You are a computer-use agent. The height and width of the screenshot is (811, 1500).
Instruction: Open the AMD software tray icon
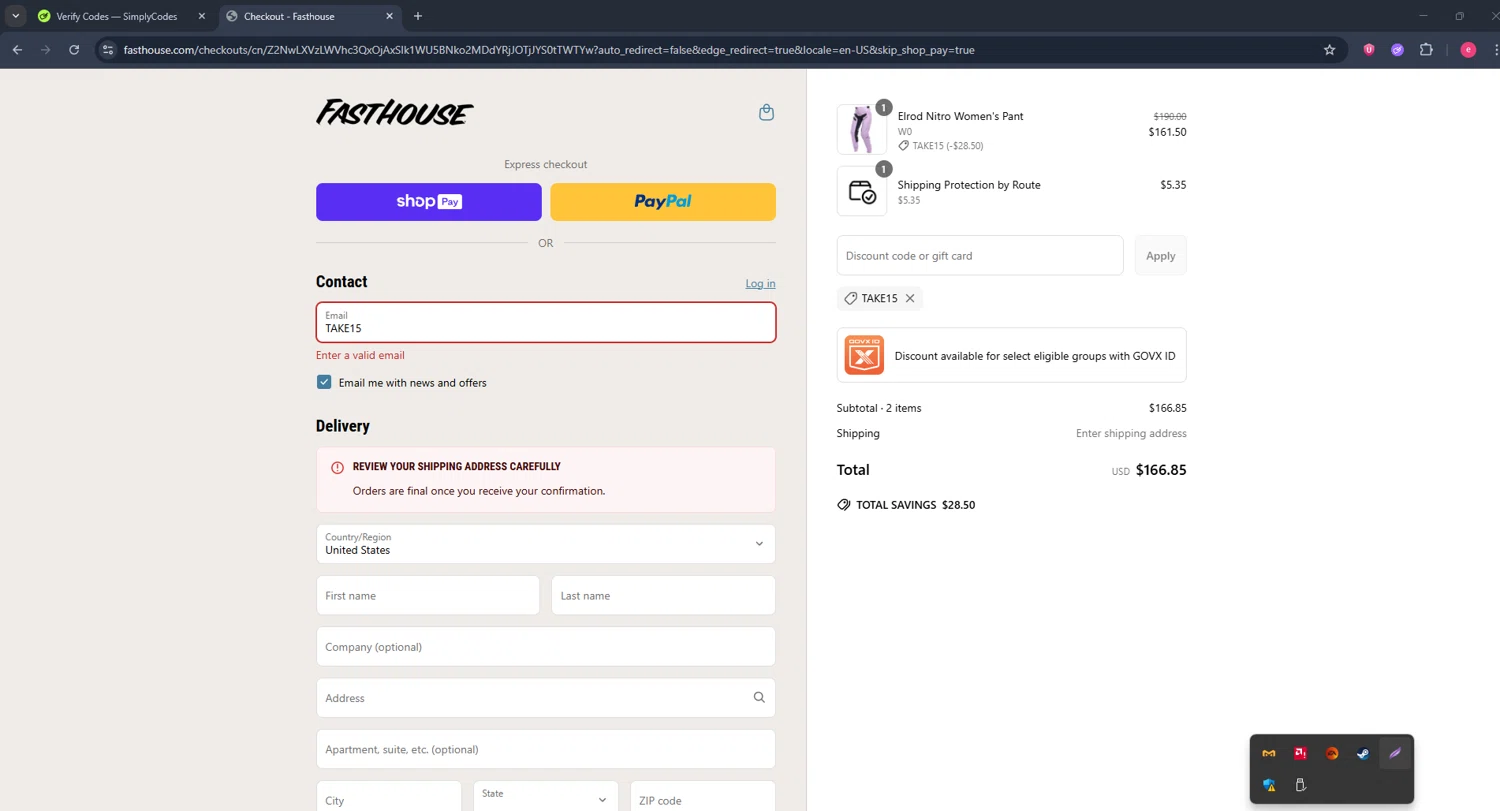(1301, 754)
